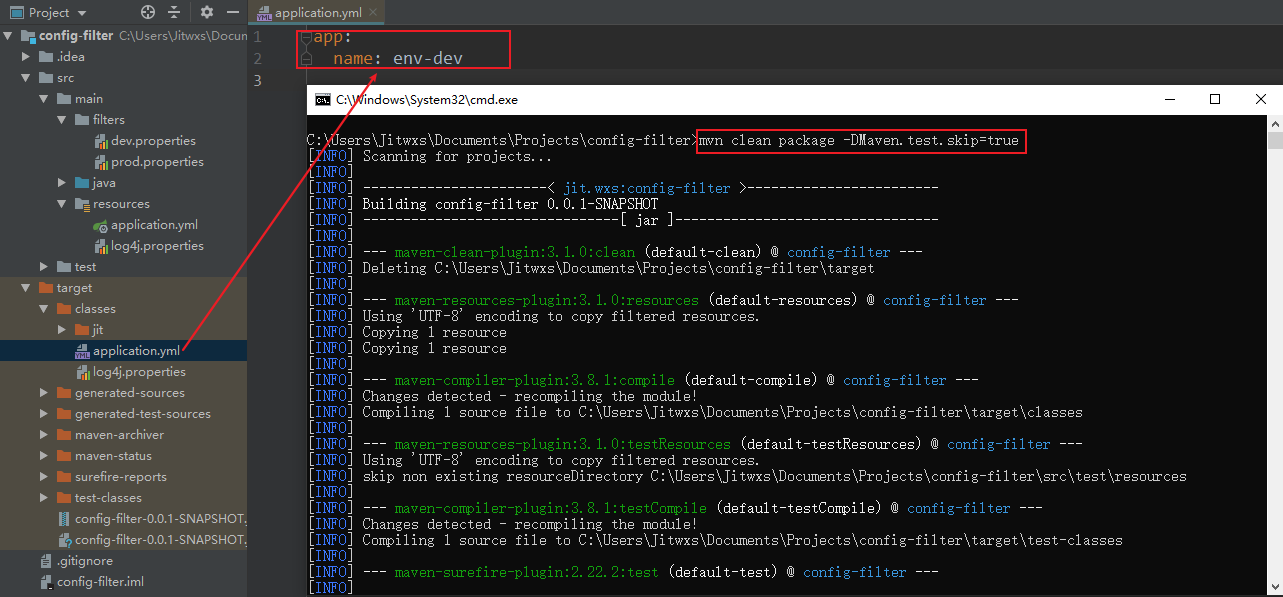Expand the generated-sources folder

44,393
